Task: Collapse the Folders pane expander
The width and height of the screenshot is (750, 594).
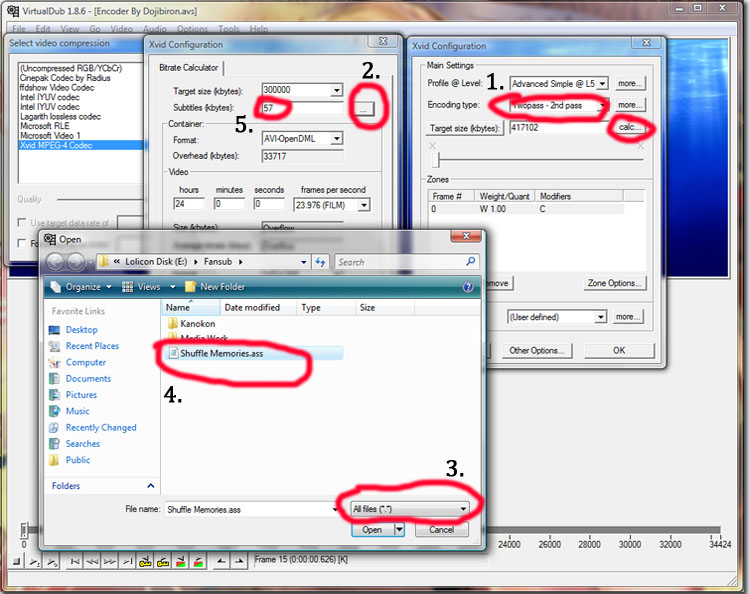Action: coord(151,486)
